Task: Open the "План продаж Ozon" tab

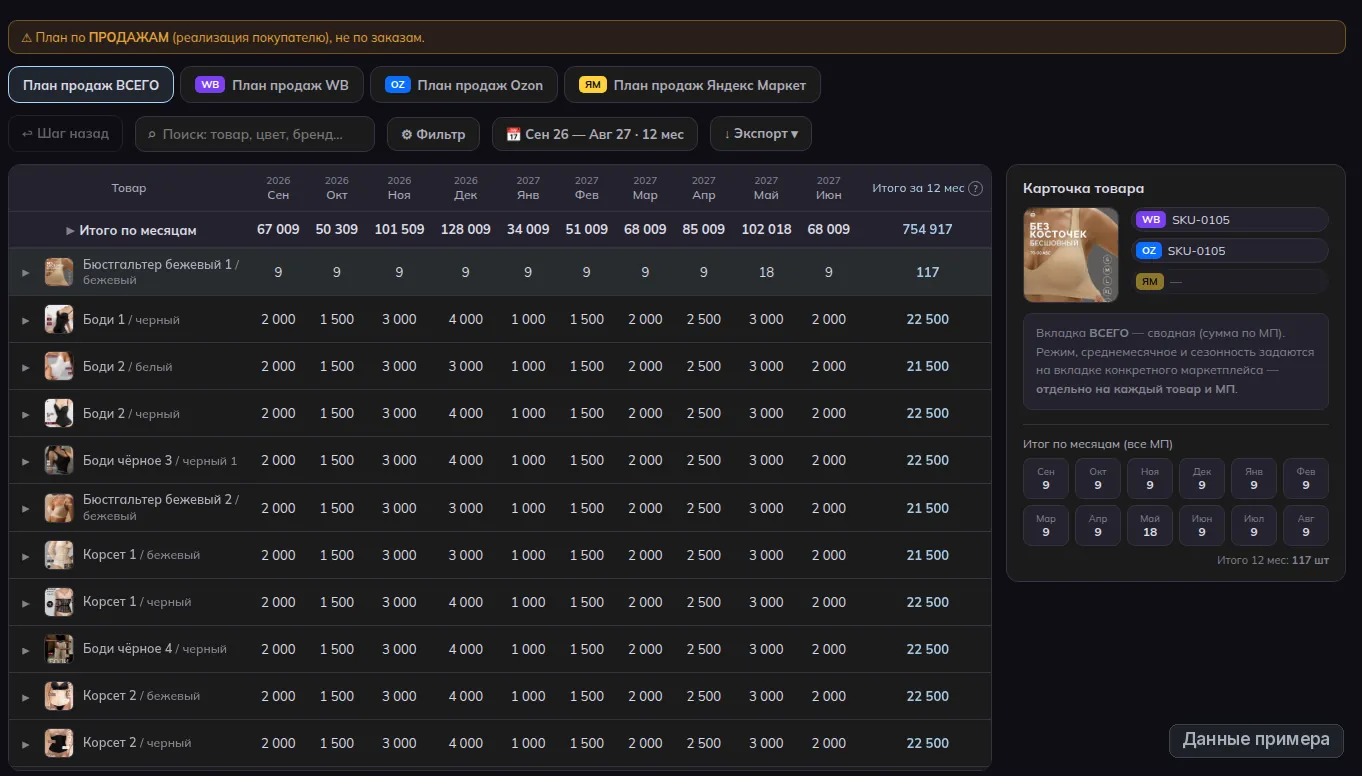Action: 463,85
